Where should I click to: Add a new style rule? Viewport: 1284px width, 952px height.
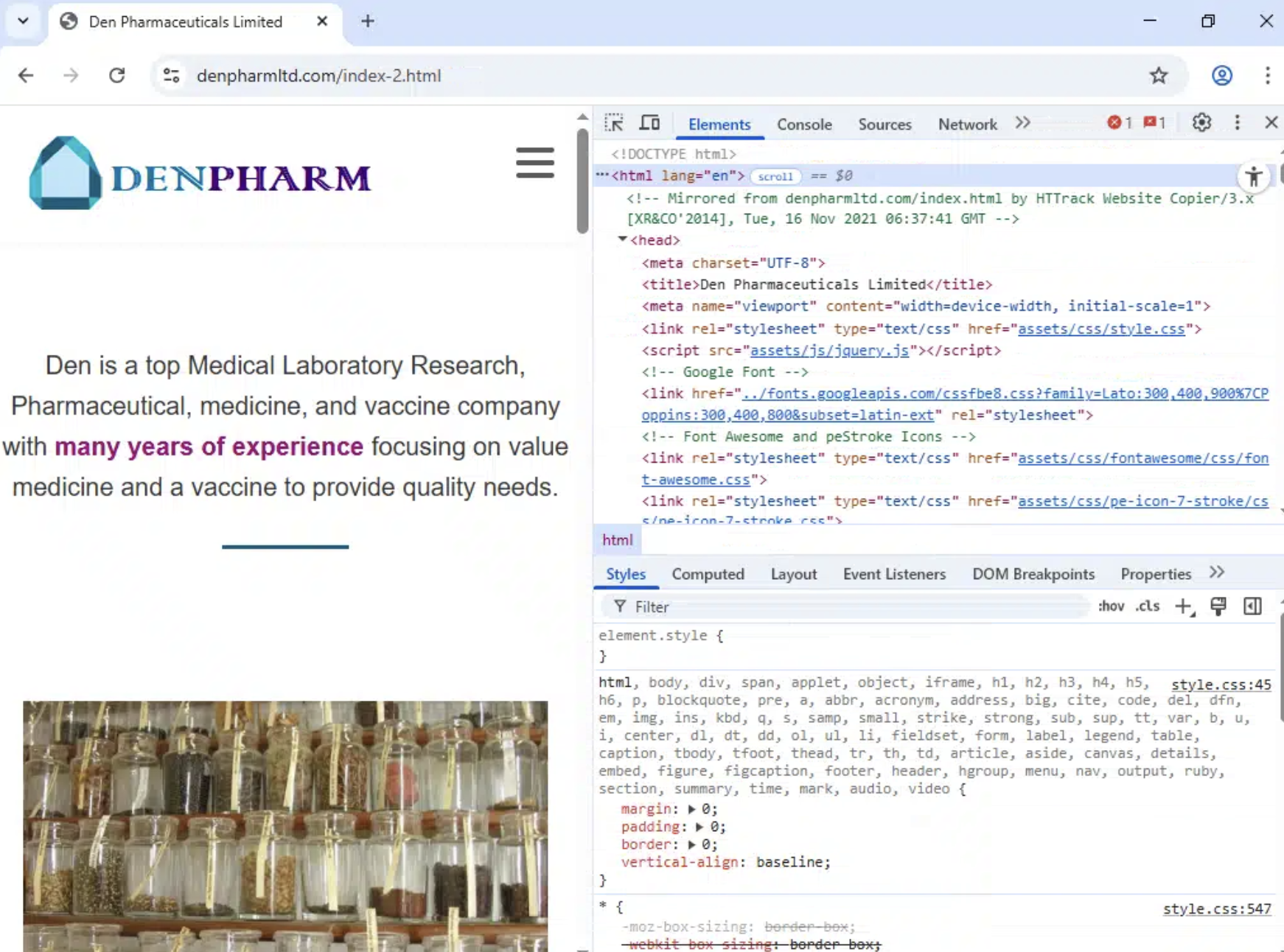(x=1184, y=606)
